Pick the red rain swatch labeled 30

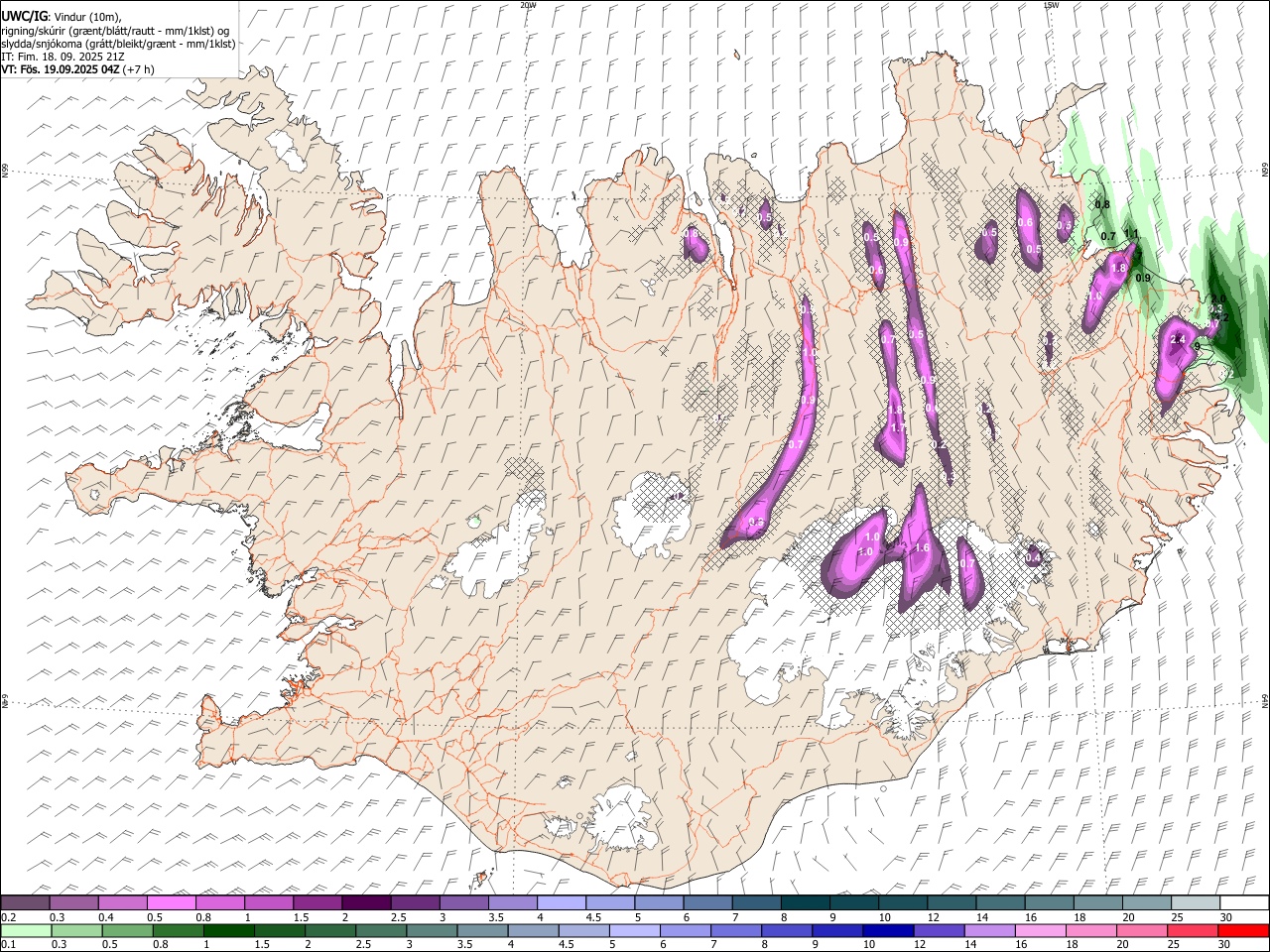click(1243, 931)
